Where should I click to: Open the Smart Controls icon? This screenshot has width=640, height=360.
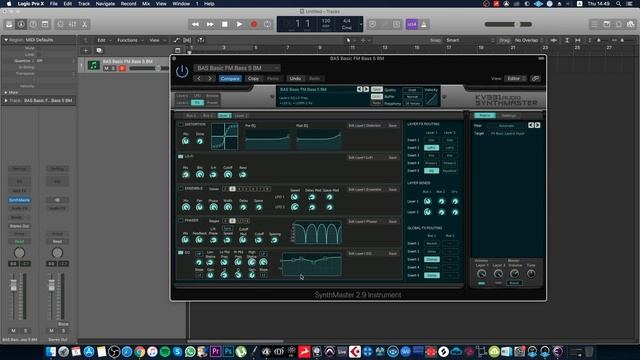[x=60, y=24]
